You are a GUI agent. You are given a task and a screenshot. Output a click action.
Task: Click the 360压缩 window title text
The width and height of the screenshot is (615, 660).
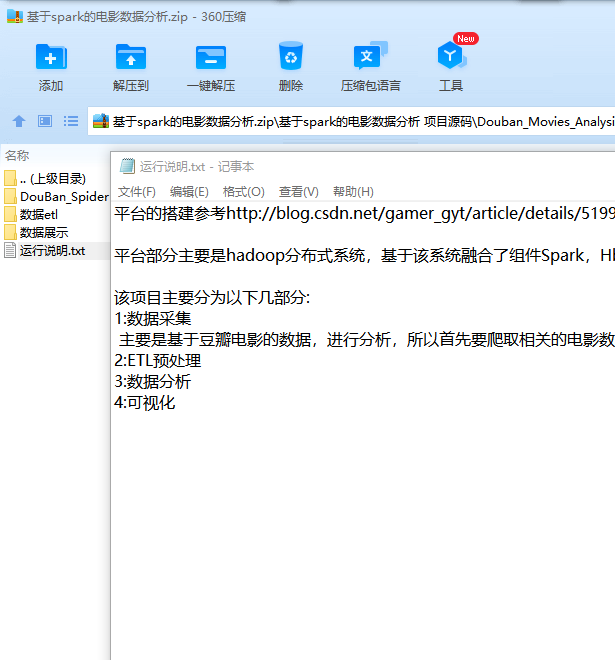tap(136, 17)
